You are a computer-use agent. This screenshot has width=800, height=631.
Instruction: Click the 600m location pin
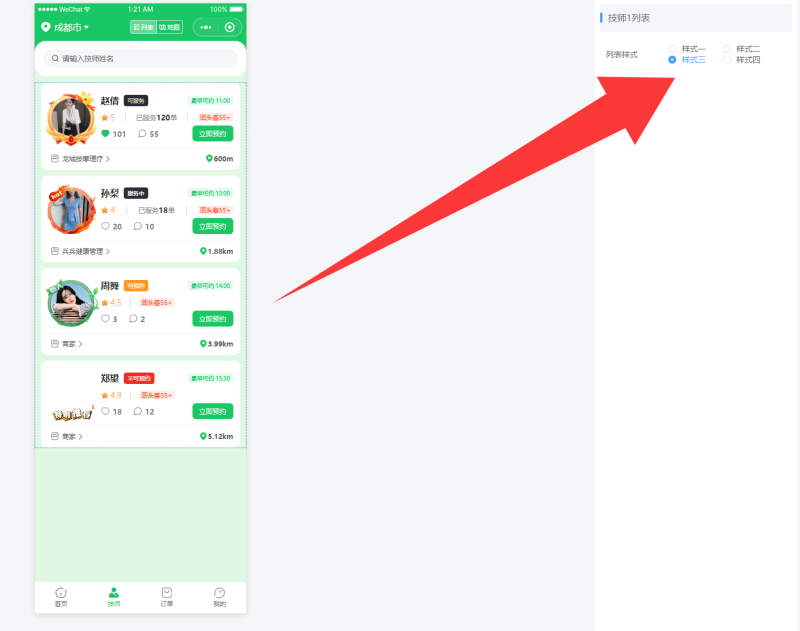(x=209, y=159)
